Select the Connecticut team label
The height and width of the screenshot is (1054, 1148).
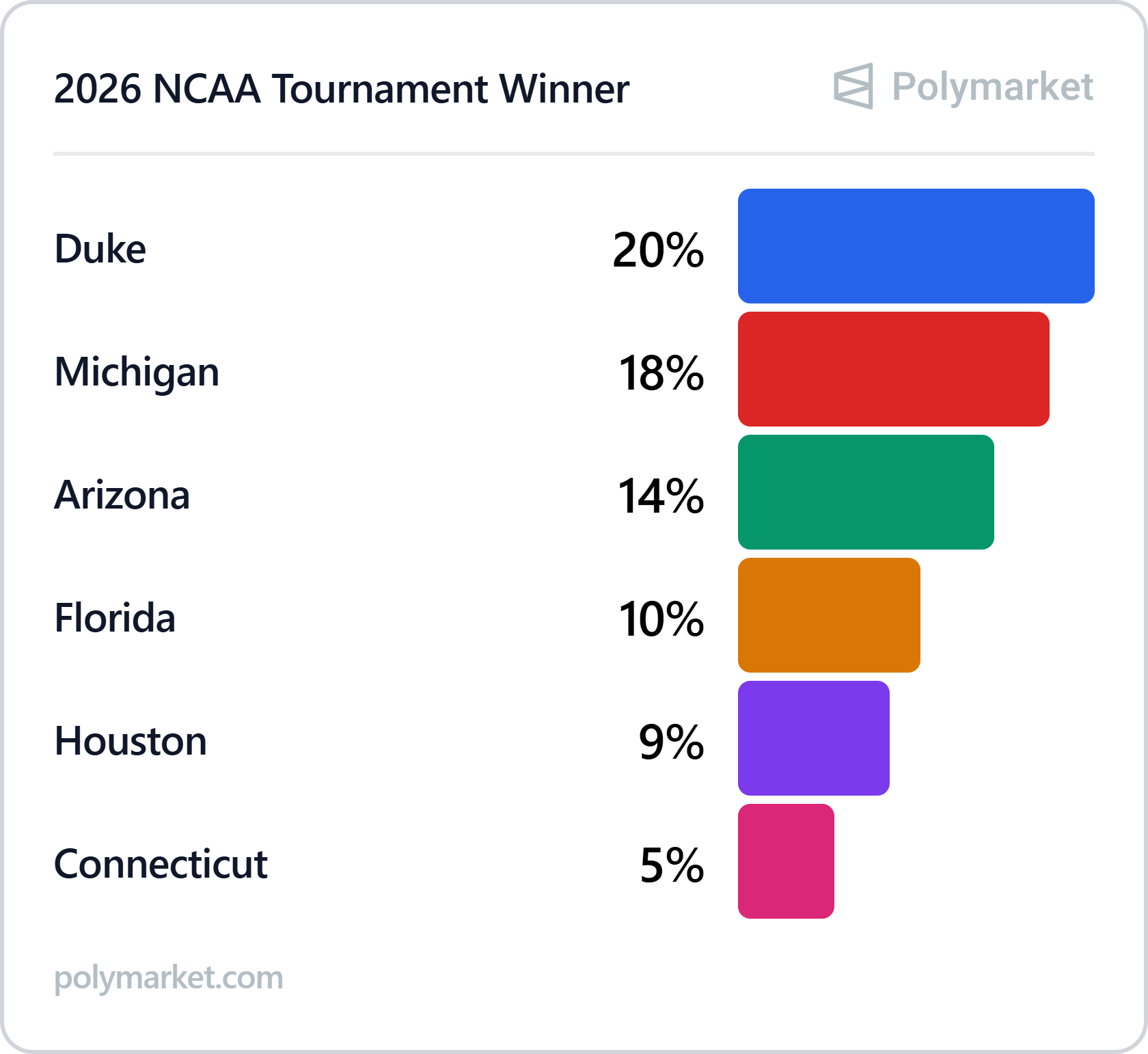pyautogui.click(x=161, y=864)
